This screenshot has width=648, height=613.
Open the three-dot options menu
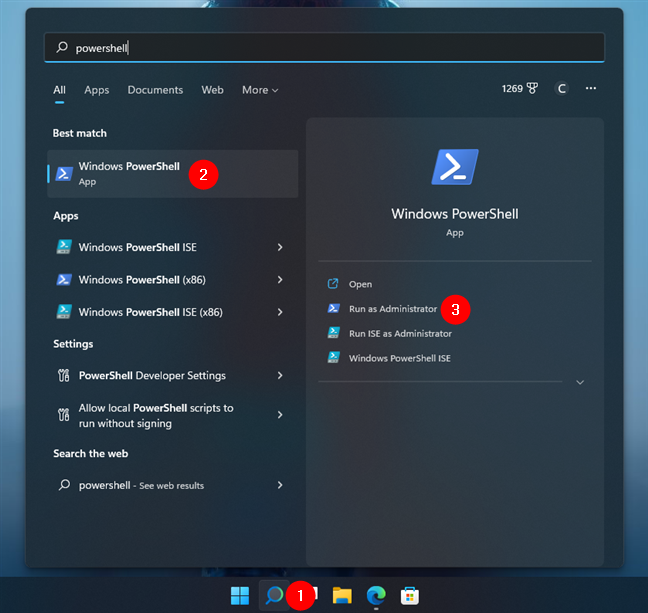tap(591, 88)
